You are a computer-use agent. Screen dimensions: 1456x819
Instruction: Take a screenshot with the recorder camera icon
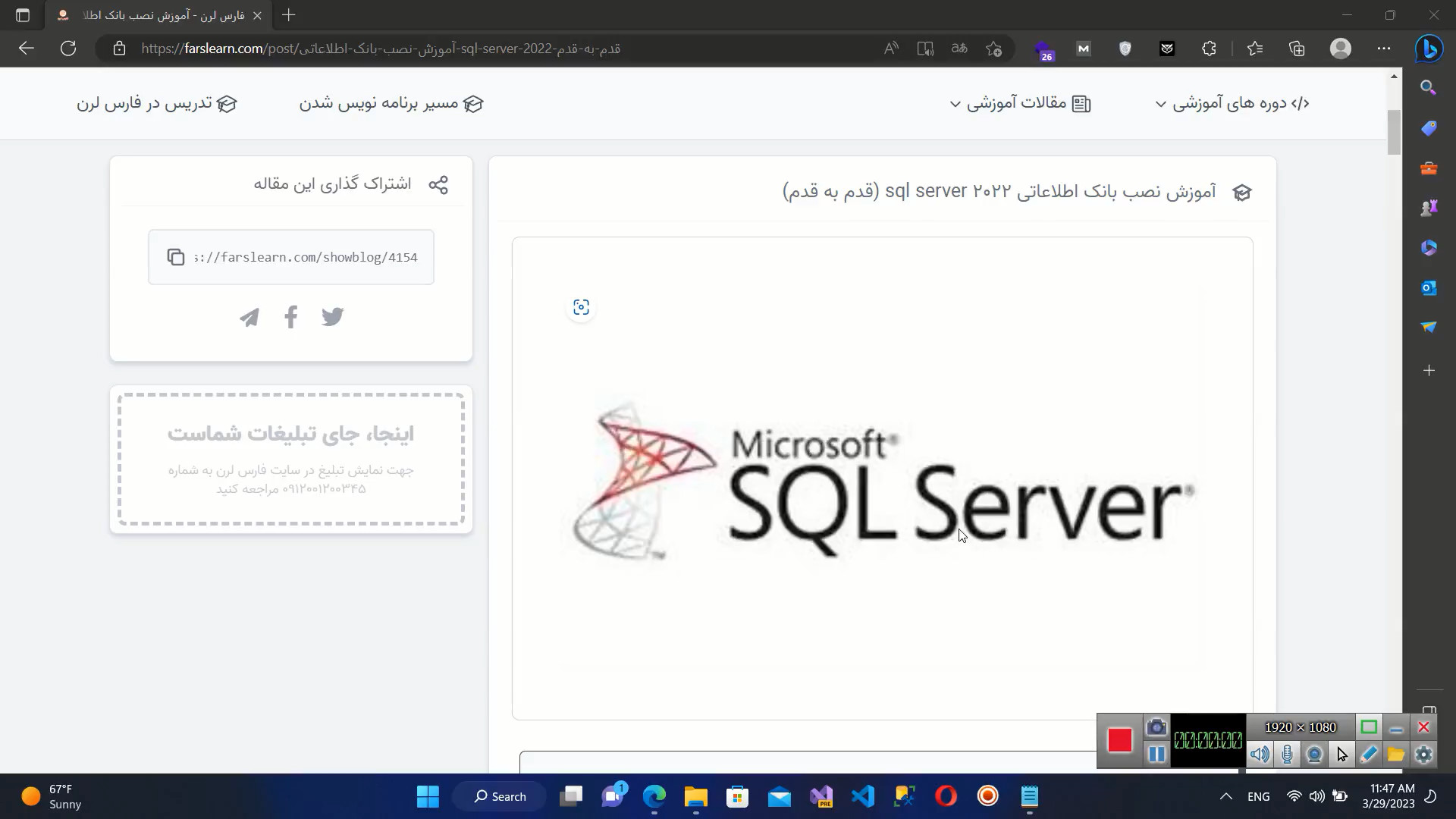tap(1156, 726)
